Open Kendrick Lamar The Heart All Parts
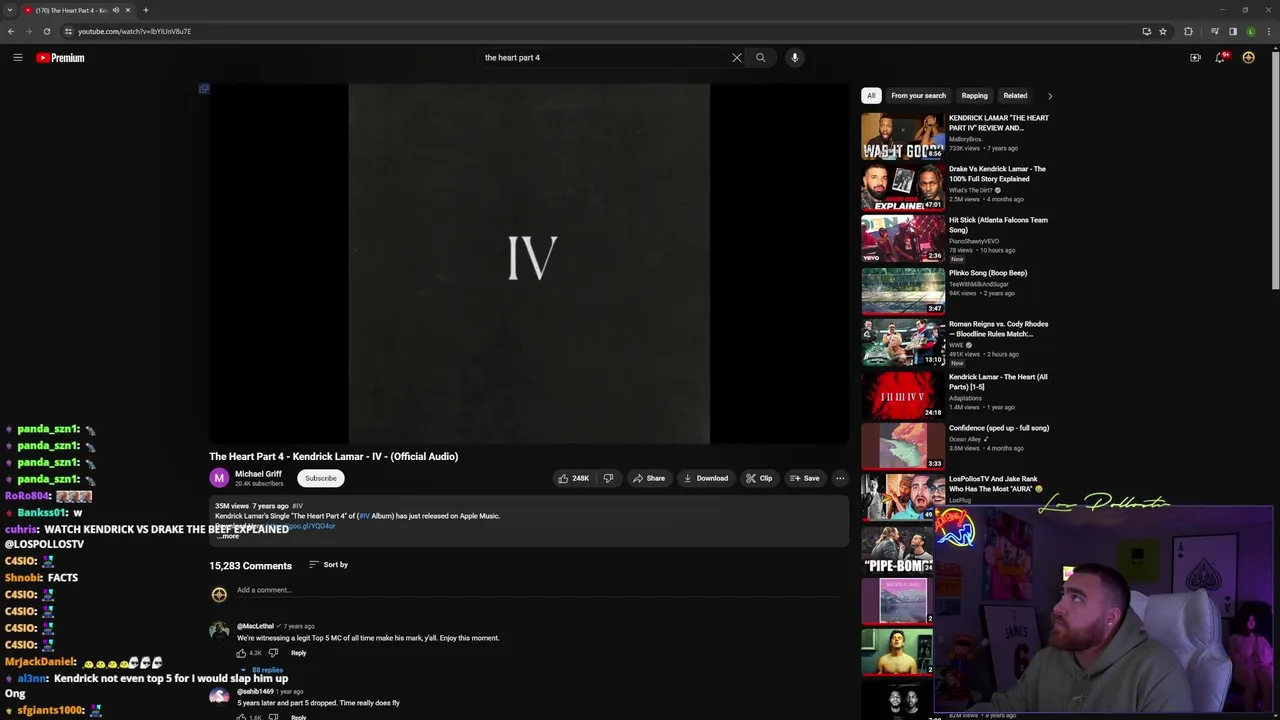 tap(998, 381)
